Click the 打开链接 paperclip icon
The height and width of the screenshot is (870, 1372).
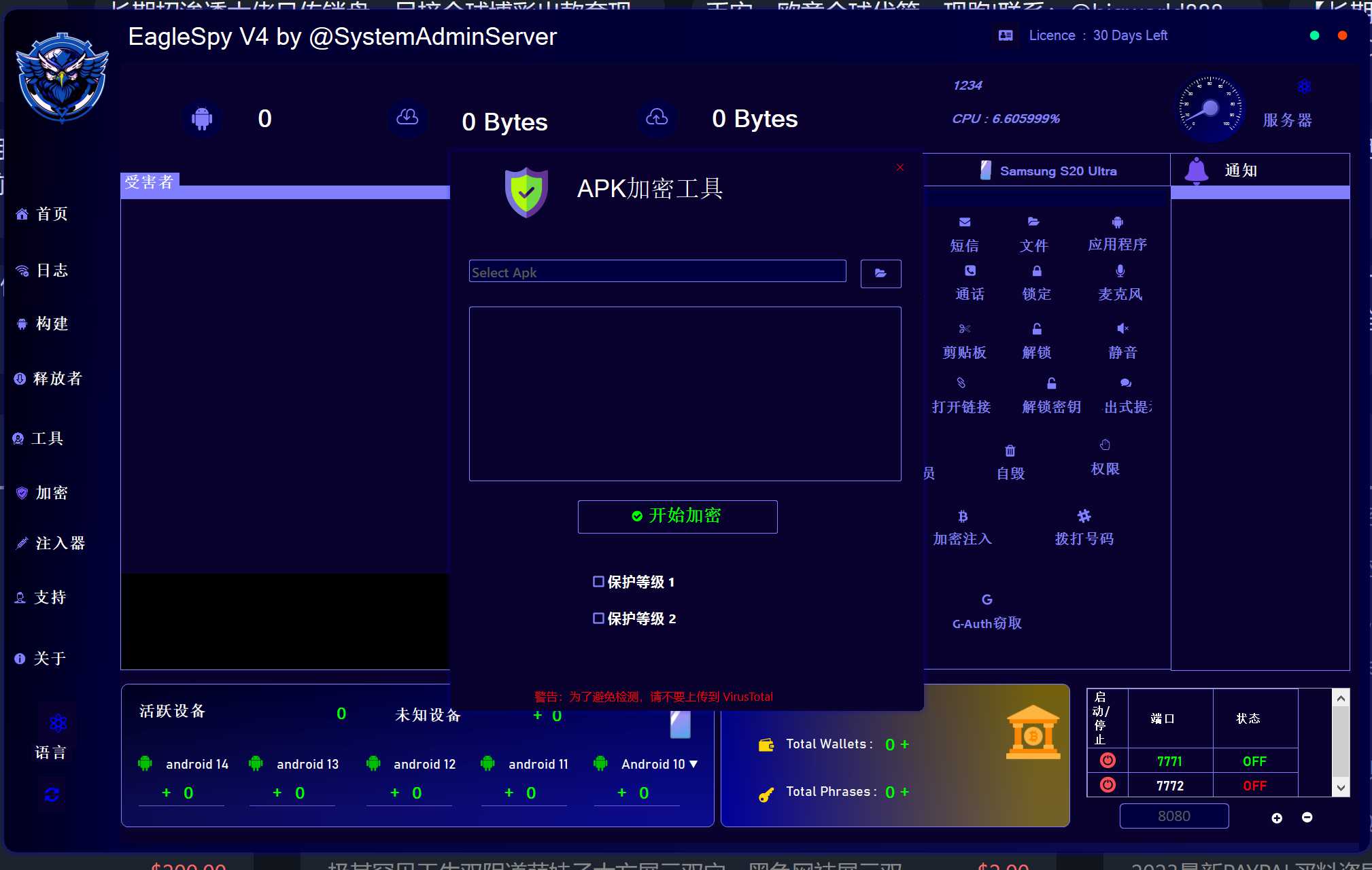(961, 383)
